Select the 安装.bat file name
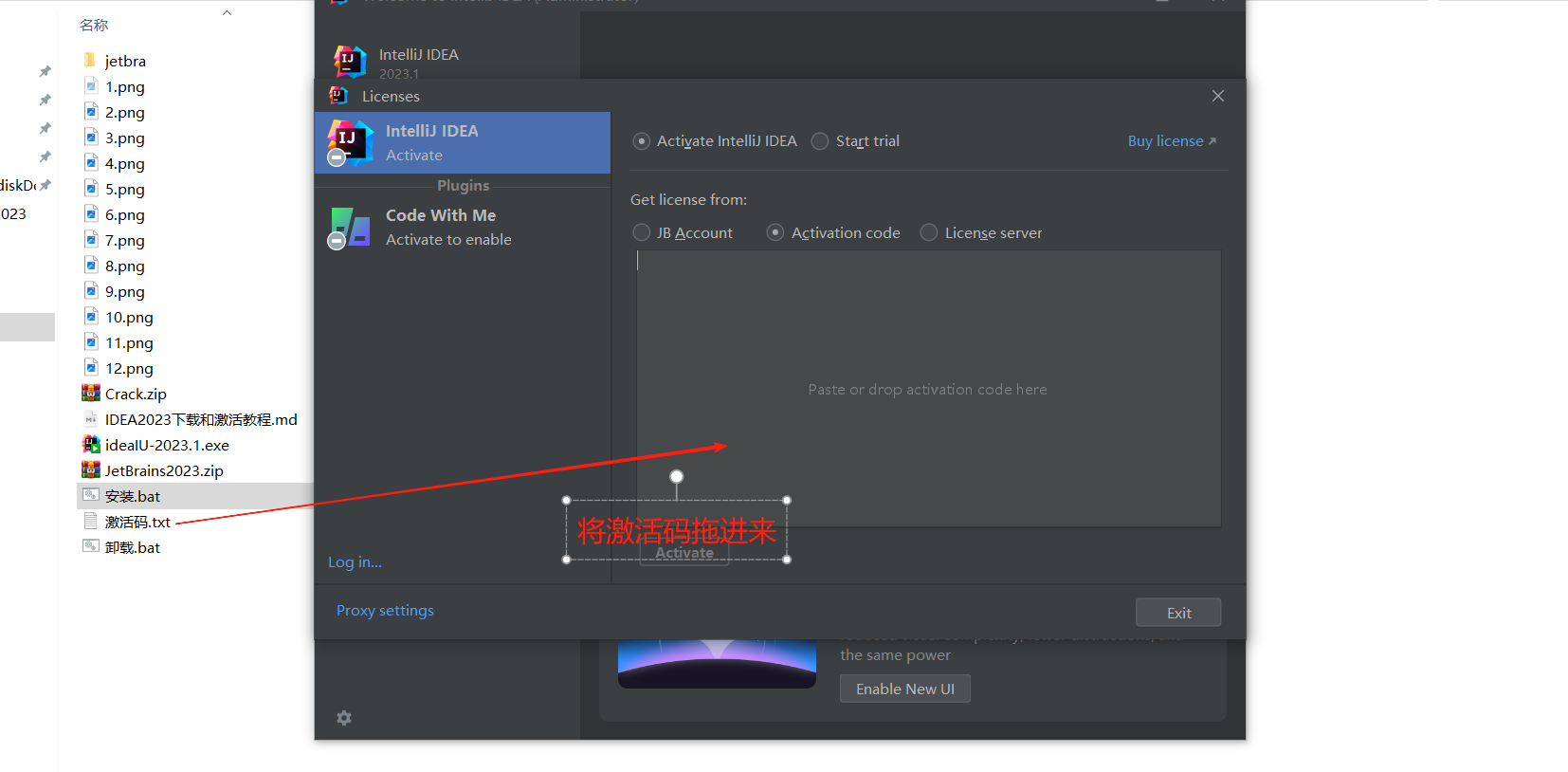1568x772 pixels. click(x=133, y=496)
